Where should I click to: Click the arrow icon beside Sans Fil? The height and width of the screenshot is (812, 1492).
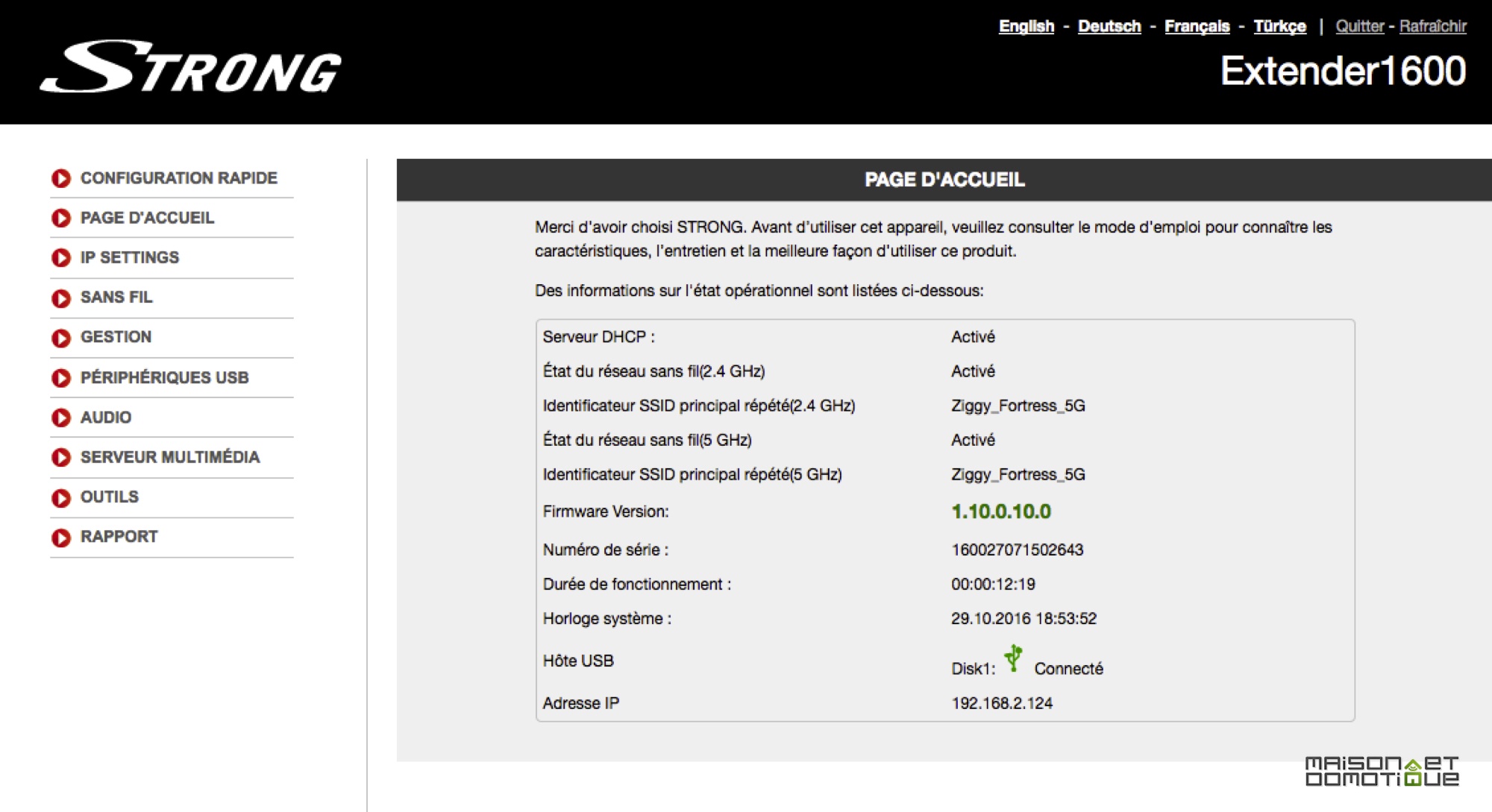[x=61, y=298]
